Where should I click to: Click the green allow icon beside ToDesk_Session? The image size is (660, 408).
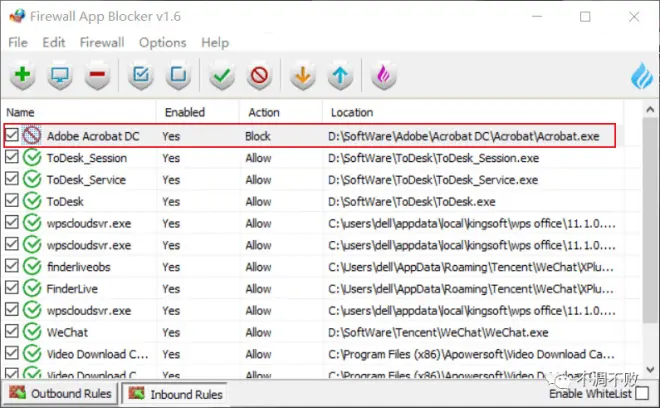point(32,157)
